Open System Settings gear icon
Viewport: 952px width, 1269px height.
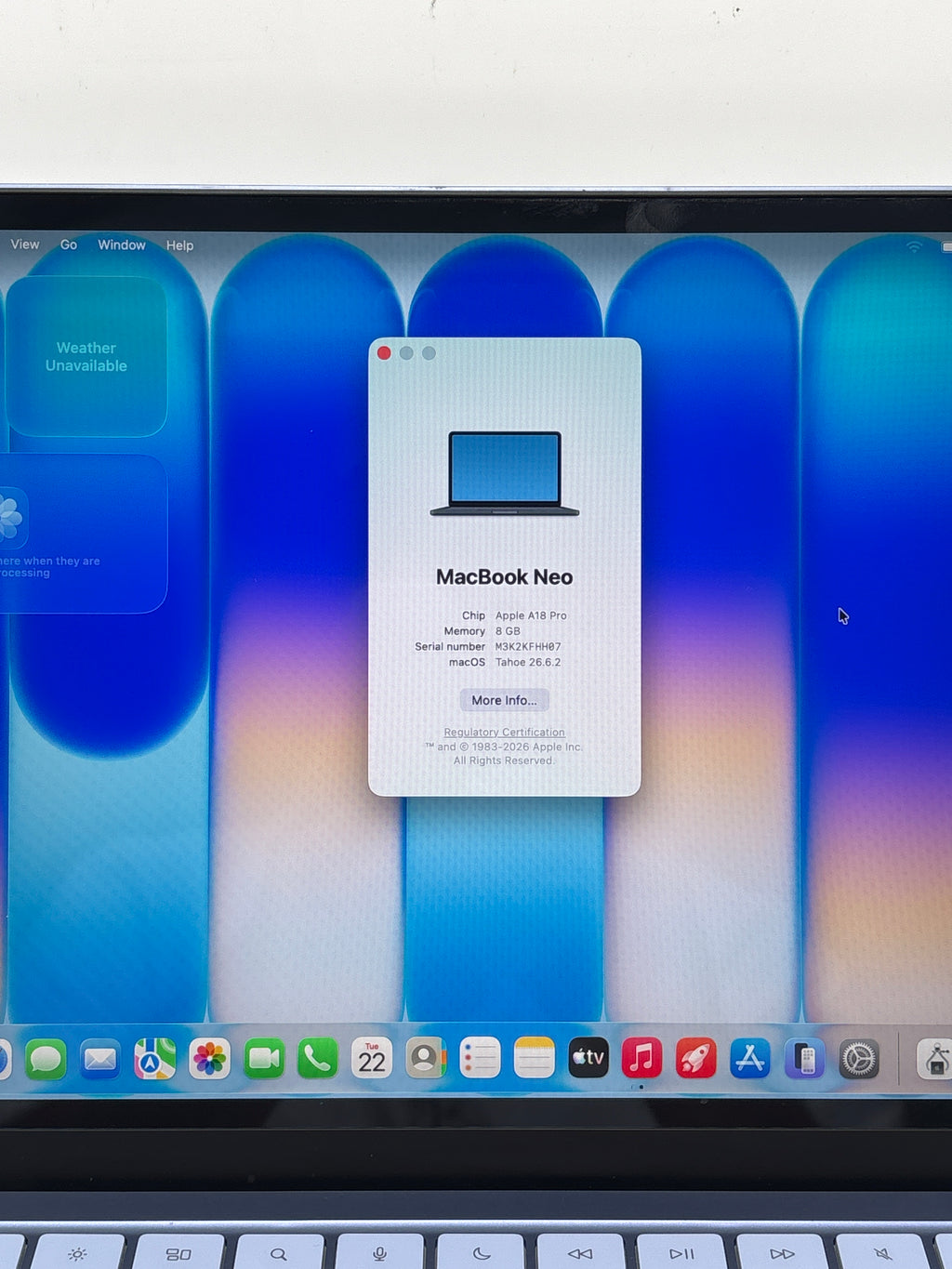tap(859, 1059)
